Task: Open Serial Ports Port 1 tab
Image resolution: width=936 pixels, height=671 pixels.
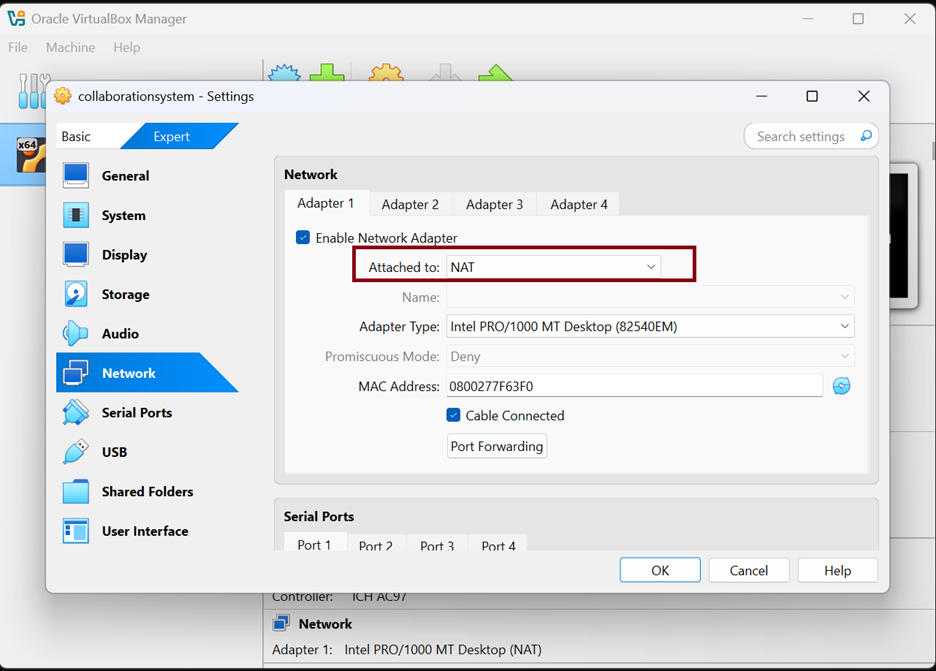Action: [315, 542]
